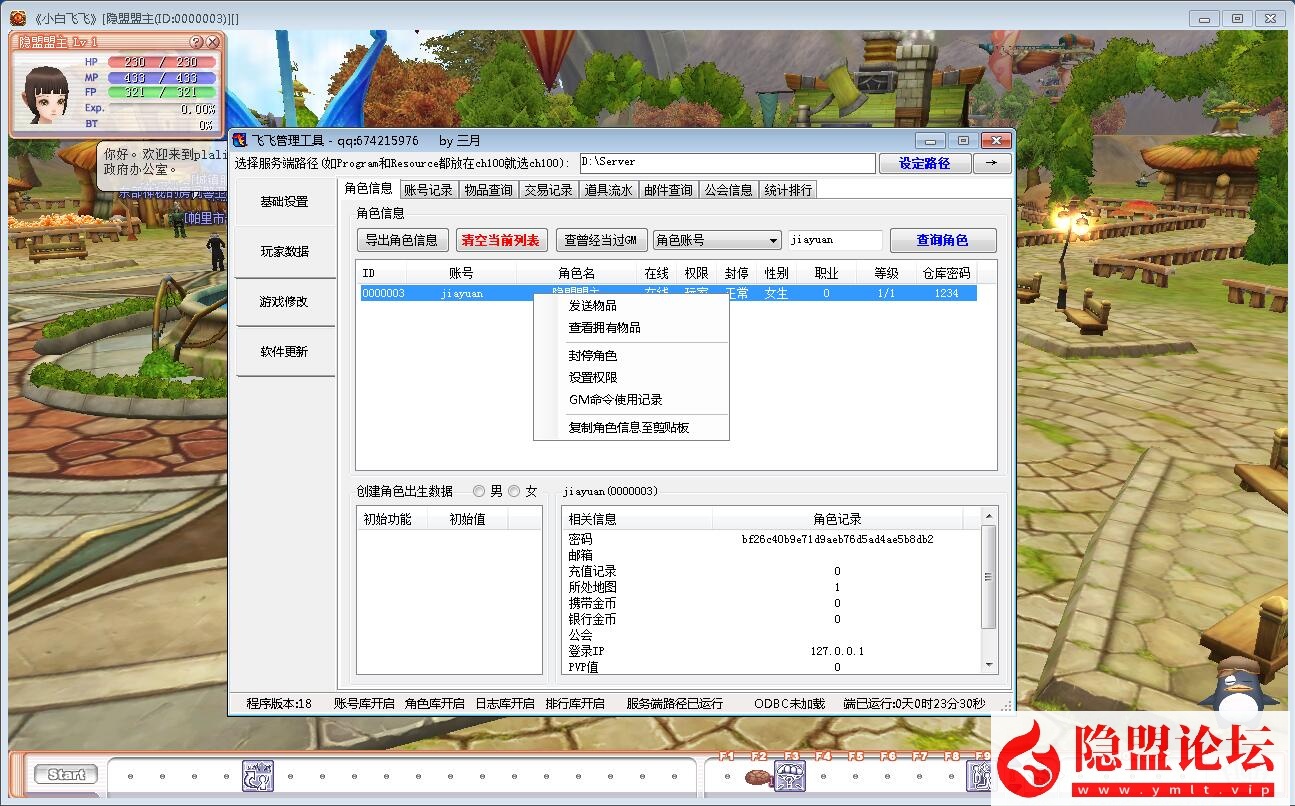Image resolution: width=1295 pixels, height=806 pixels.
Task: Click the 飞飞管理工具 title bar icon
Action: click(x=240, y=141)
